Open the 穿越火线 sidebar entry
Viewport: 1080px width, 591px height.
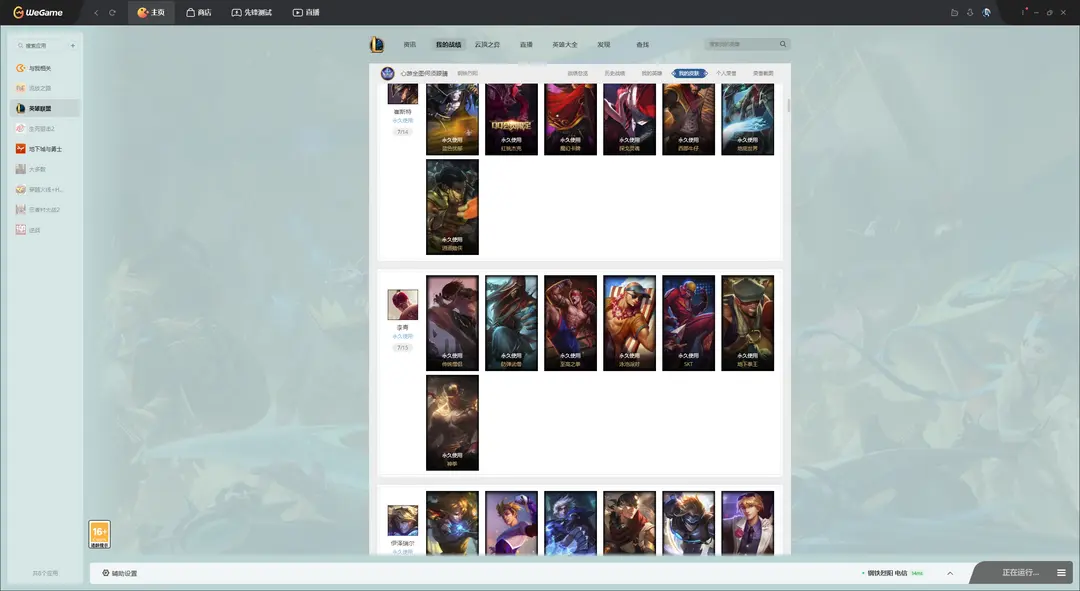(x=45, y=189)
